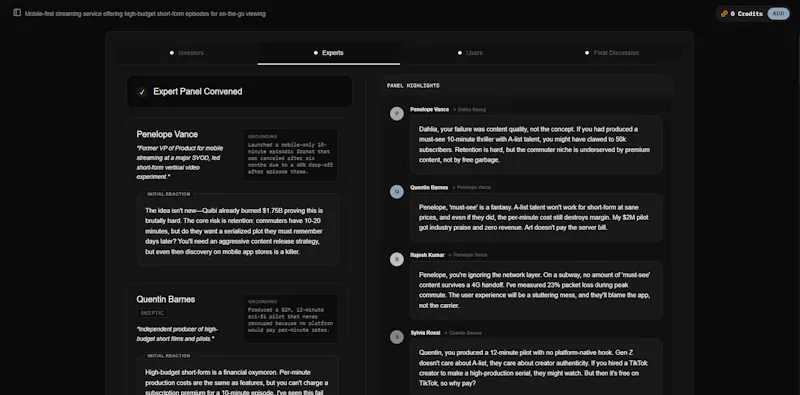Click the Penelope Vance expert card name

click(167, 134)
